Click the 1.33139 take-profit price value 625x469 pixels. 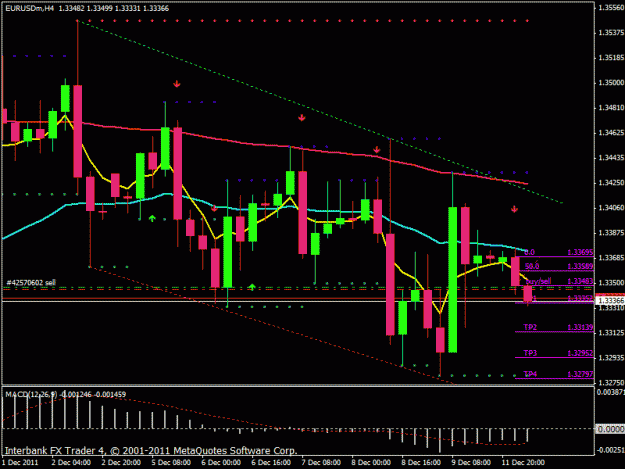tap(580, 327)
